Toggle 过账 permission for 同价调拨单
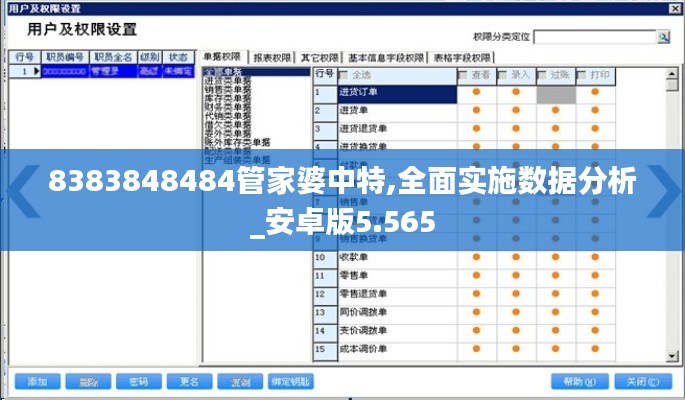The width and height of the screenshot is (685, 400). pos(555,312)
